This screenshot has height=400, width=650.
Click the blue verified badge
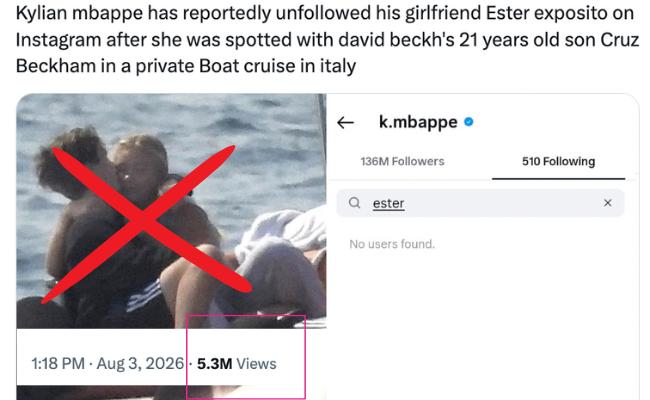[469, 122]
